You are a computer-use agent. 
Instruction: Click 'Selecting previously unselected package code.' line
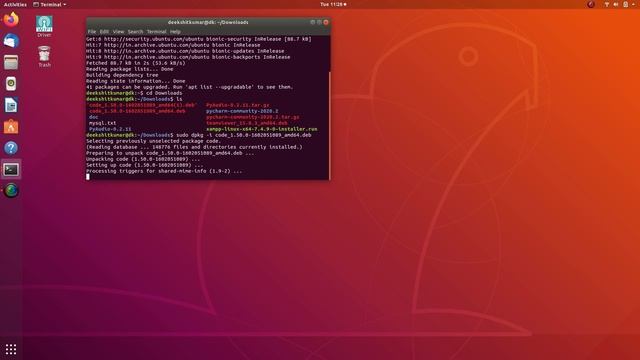(153, 141)
